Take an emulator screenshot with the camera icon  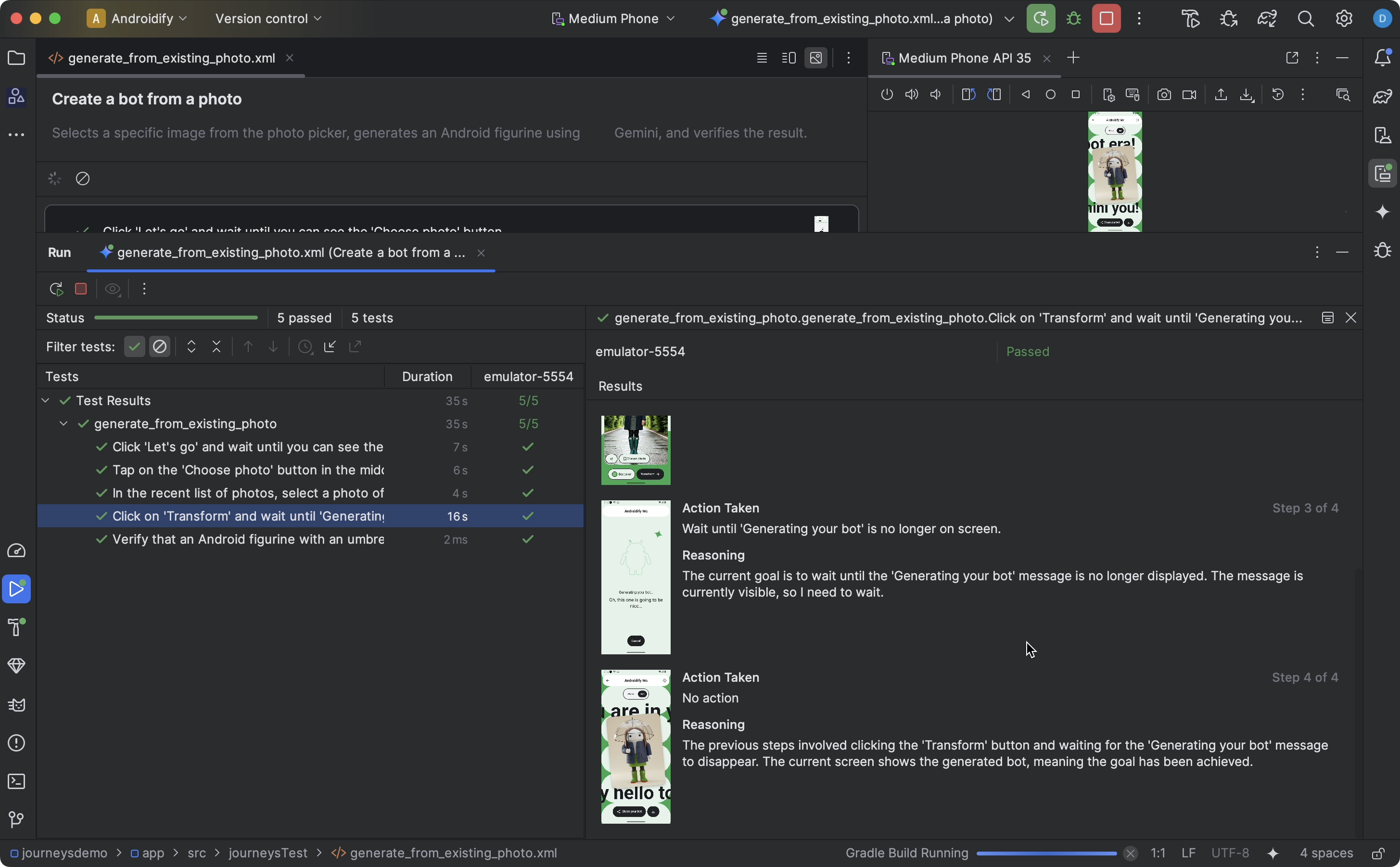1164,95
